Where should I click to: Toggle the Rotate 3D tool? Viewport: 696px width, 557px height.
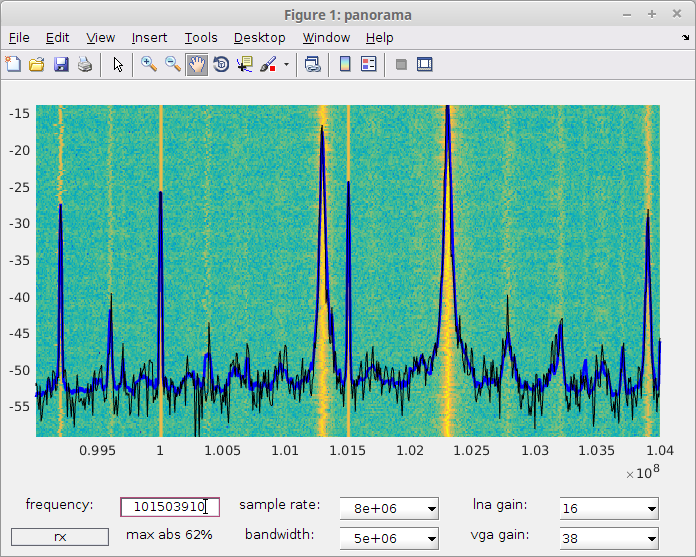221,64
